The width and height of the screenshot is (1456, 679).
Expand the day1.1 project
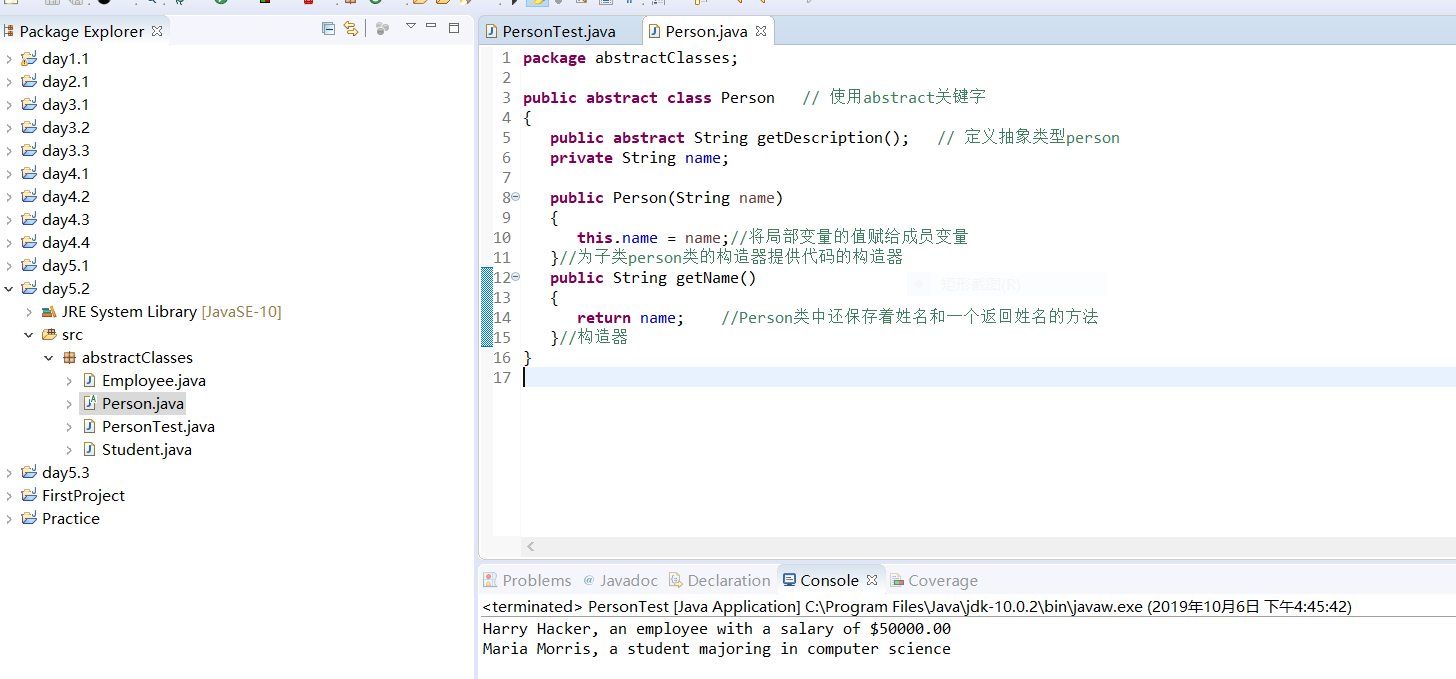[9, 59]
